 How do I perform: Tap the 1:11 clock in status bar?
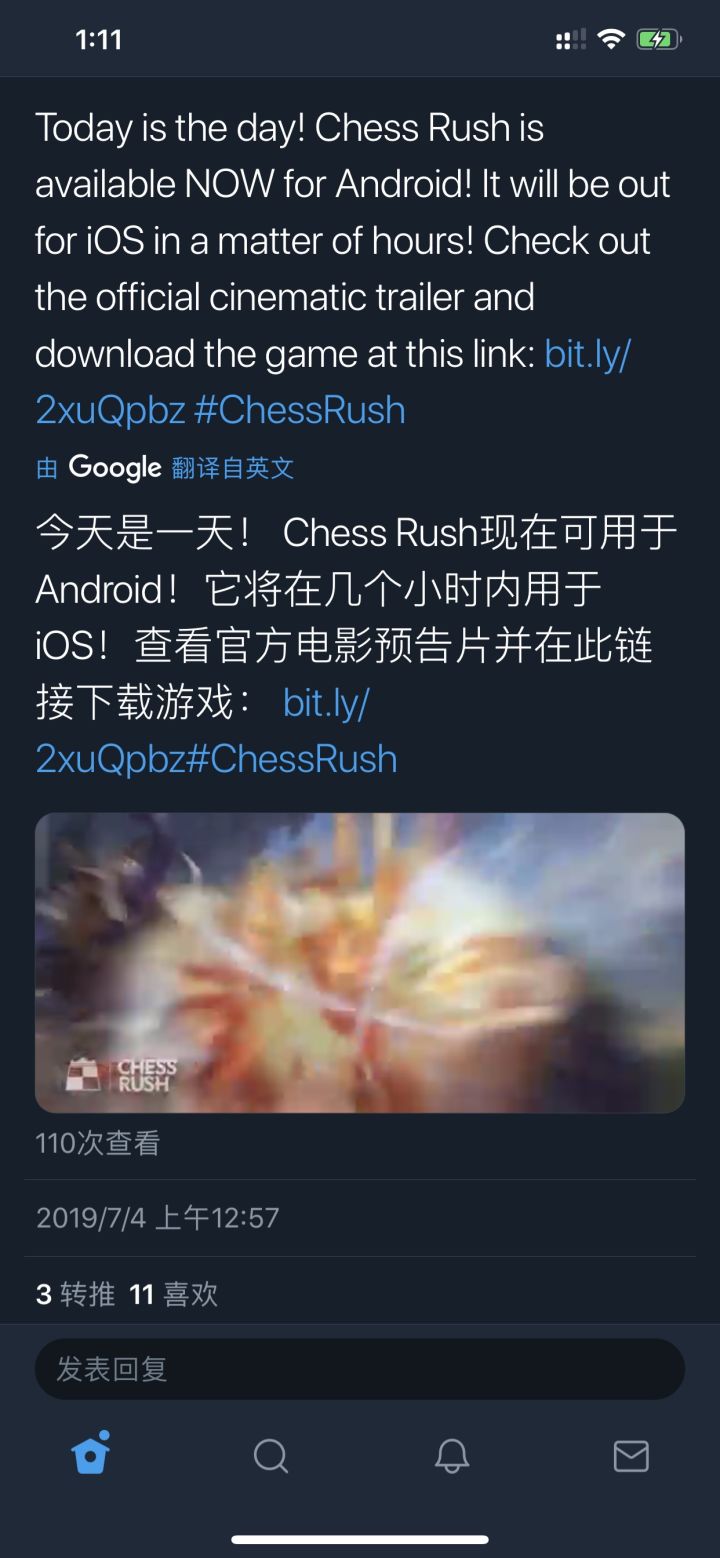[x=98, y=40]
